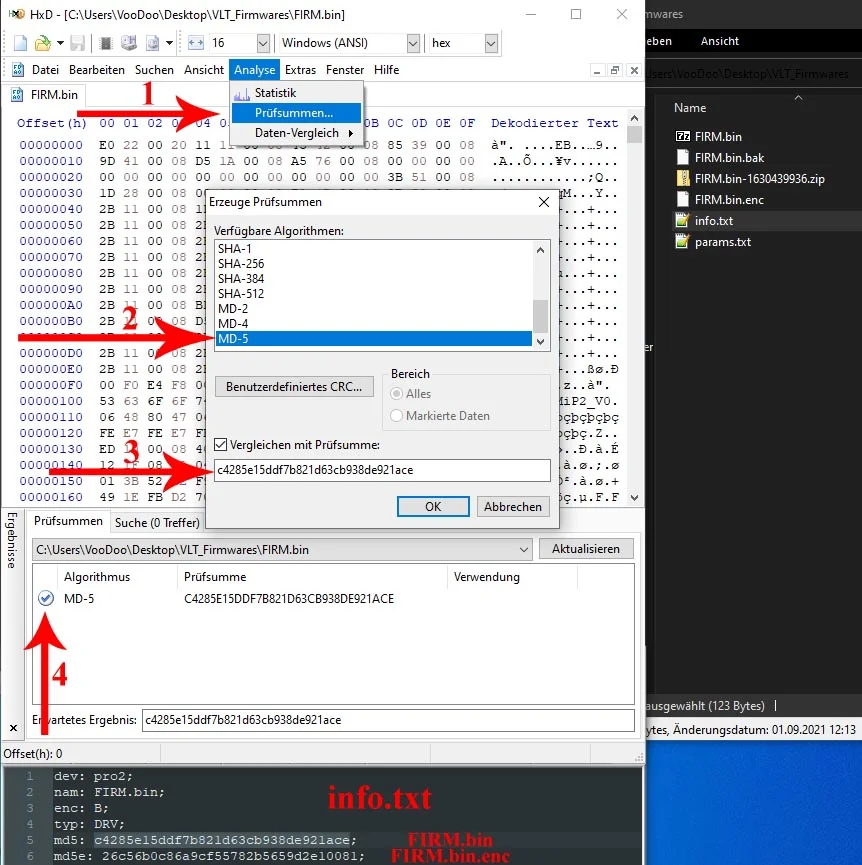Screen dimensions: 862x865
Task: Select the Markierte Daten radio option
Action: 397,415
